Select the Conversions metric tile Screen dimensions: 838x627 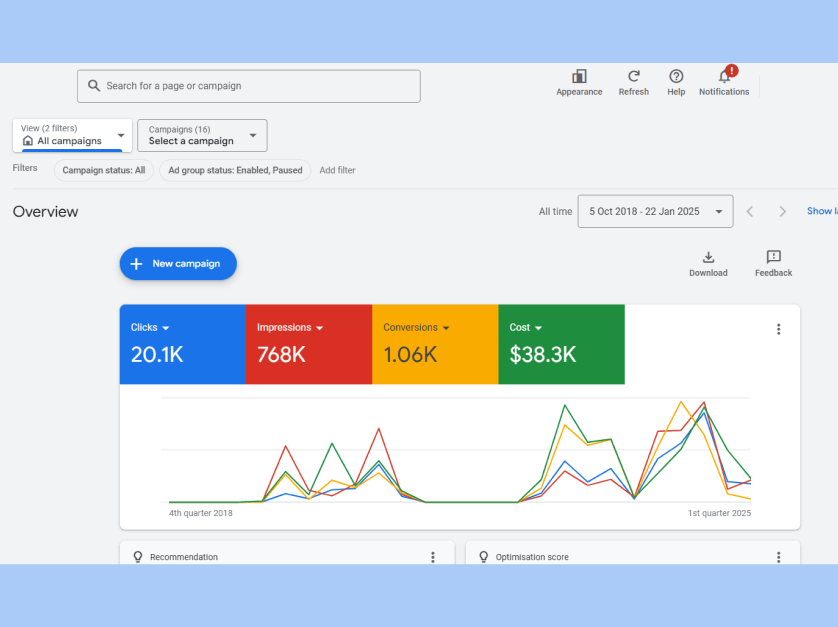434,344
